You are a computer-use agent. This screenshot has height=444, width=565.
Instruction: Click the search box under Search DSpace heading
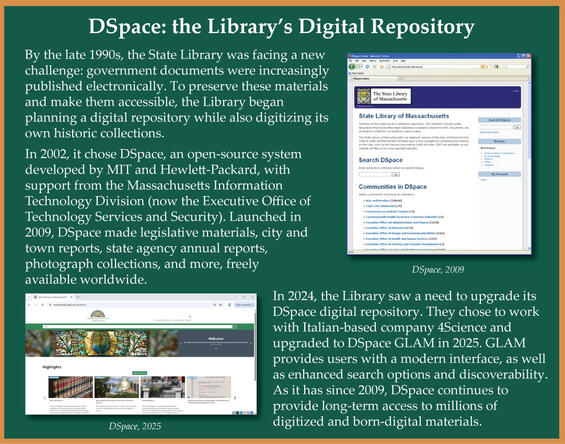[375, 174]
